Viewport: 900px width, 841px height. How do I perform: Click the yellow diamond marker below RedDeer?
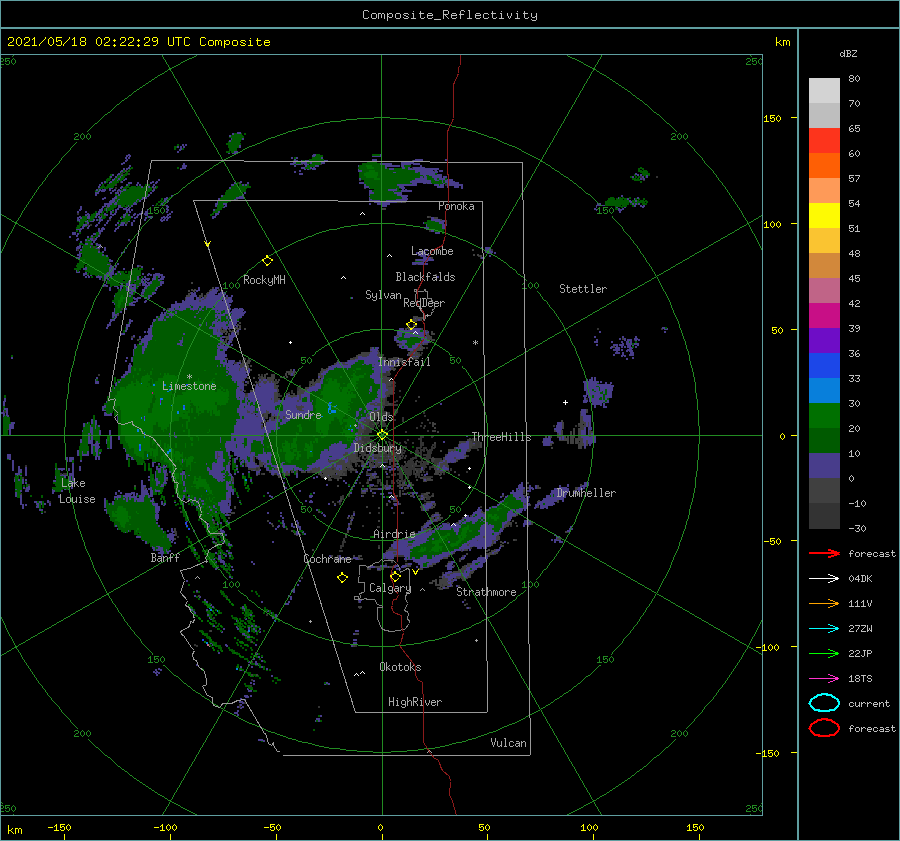[411, 325]
